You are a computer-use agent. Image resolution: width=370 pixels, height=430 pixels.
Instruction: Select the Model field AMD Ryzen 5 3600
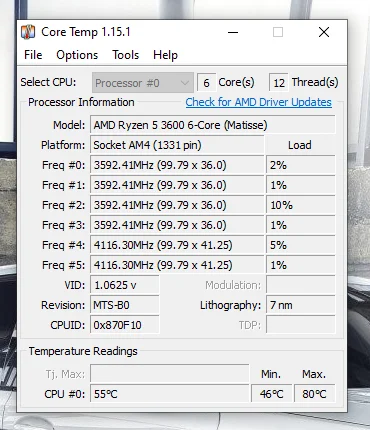pyautogui.click(x=212, y=125)
